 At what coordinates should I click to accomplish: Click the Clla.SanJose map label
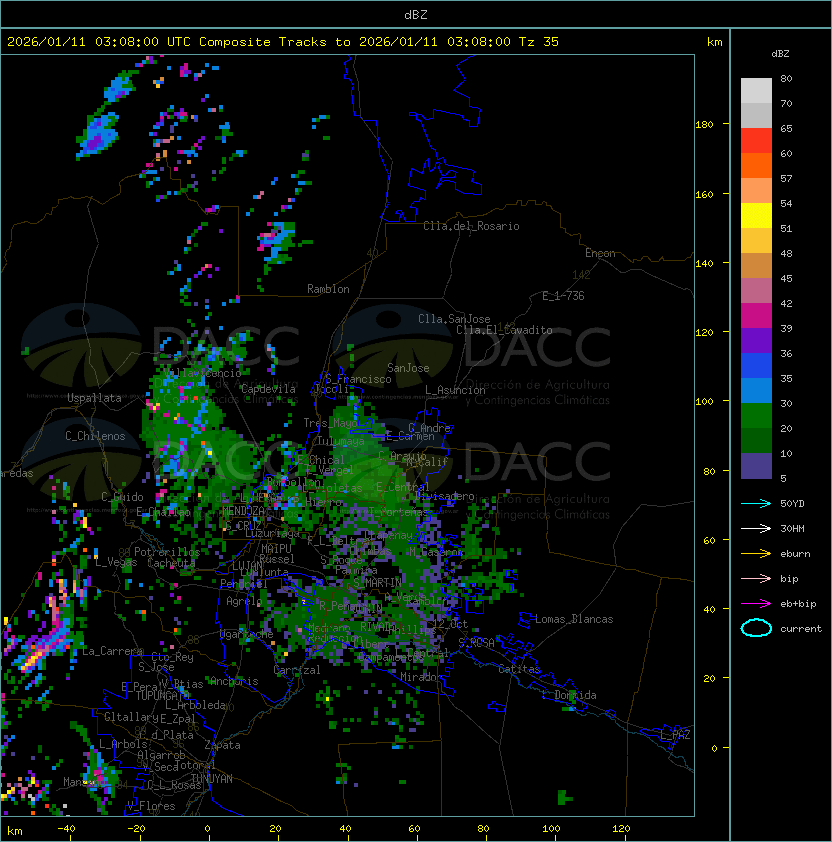pos(454,319)
